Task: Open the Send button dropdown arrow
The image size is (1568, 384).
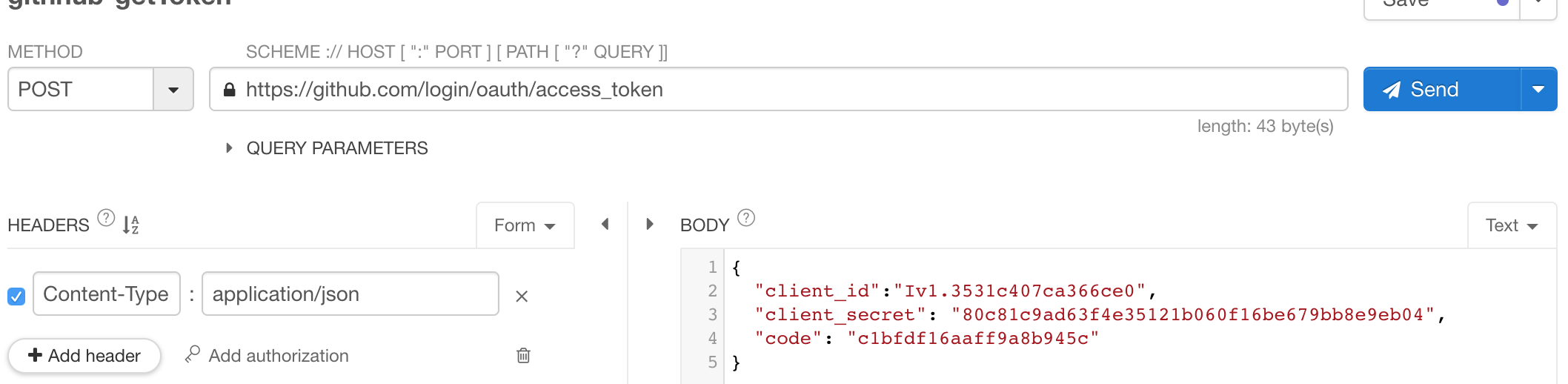Action: (x=1538, y=90)
